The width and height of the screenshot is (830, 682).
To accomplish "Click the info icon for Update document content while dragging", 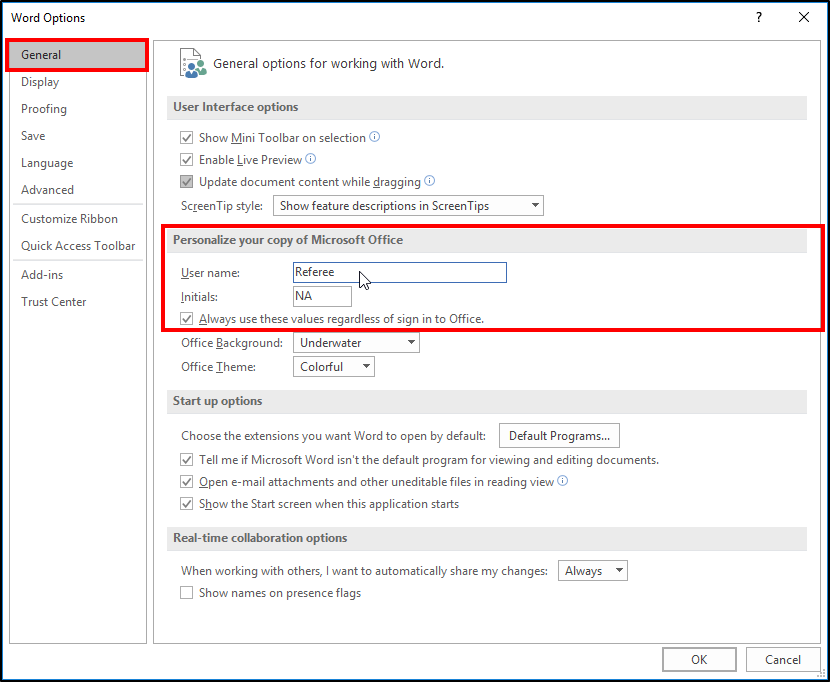I will [x=430, y=181].
